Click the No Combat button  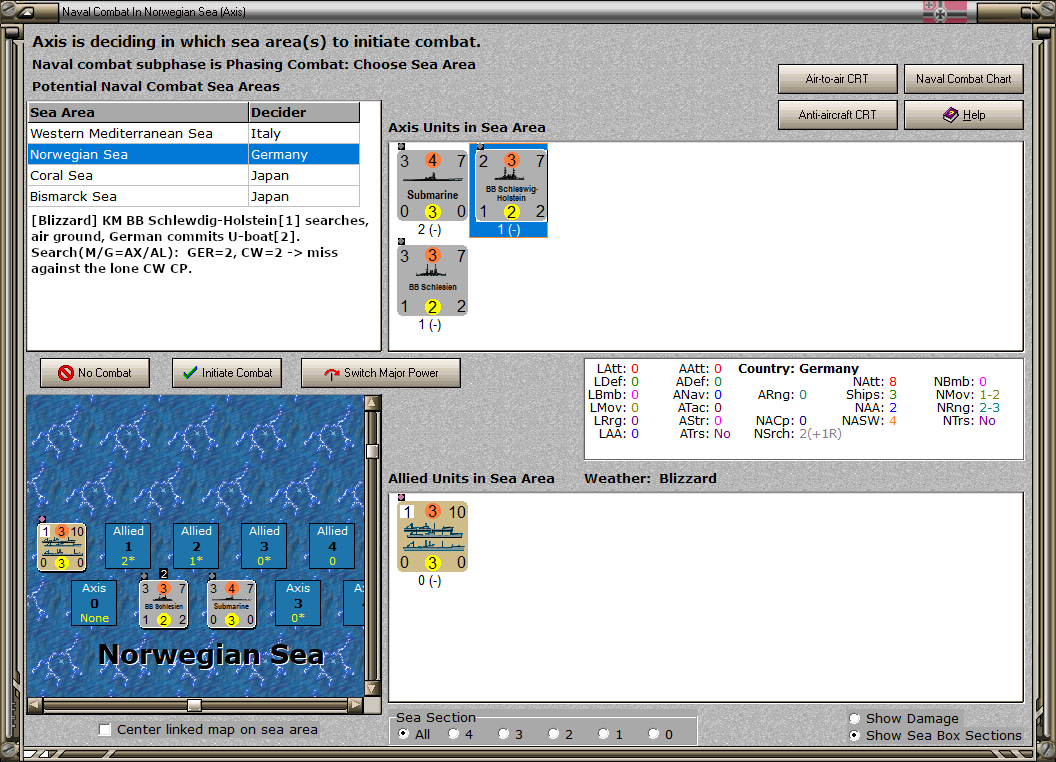(95, 373)
